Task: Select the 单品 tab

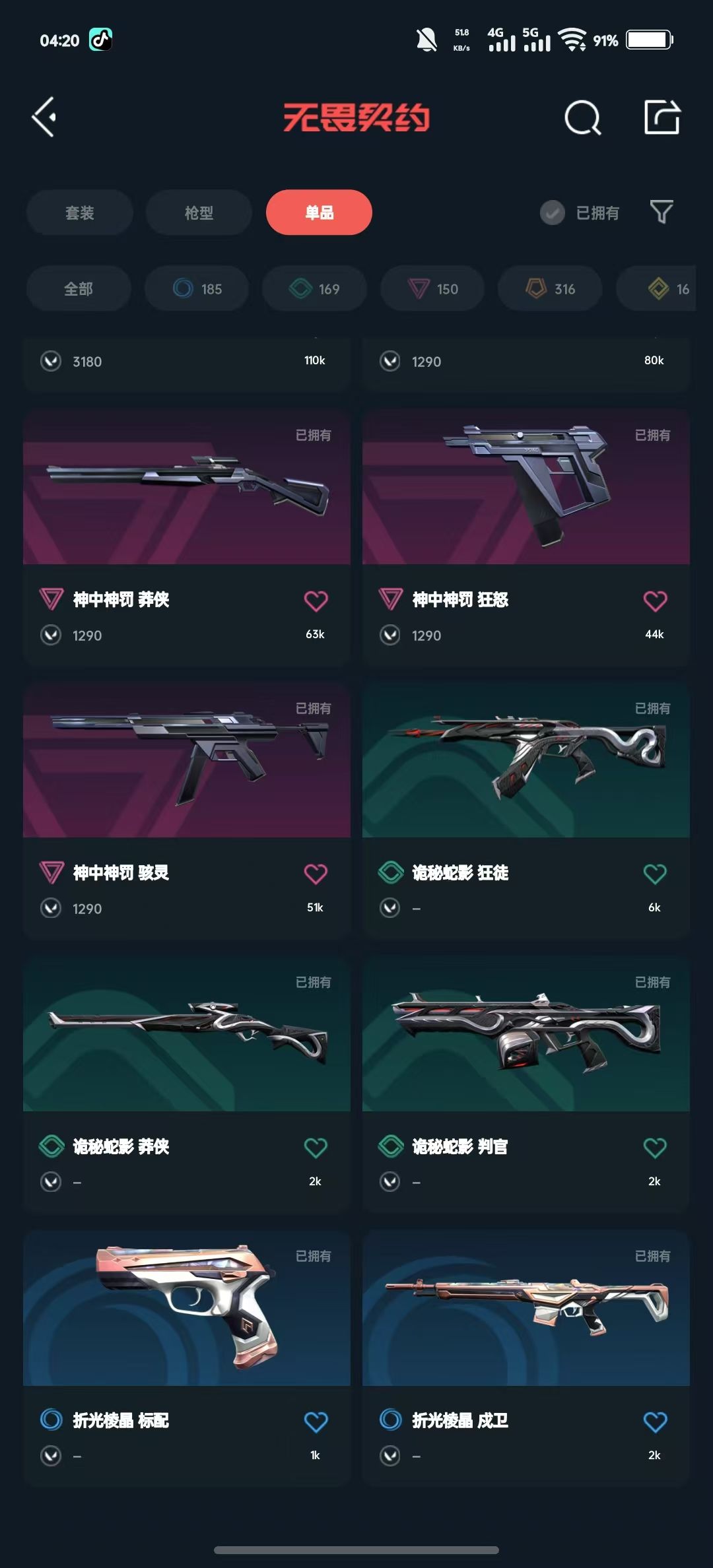Action: pyautogui.click(x=319, y=212)
